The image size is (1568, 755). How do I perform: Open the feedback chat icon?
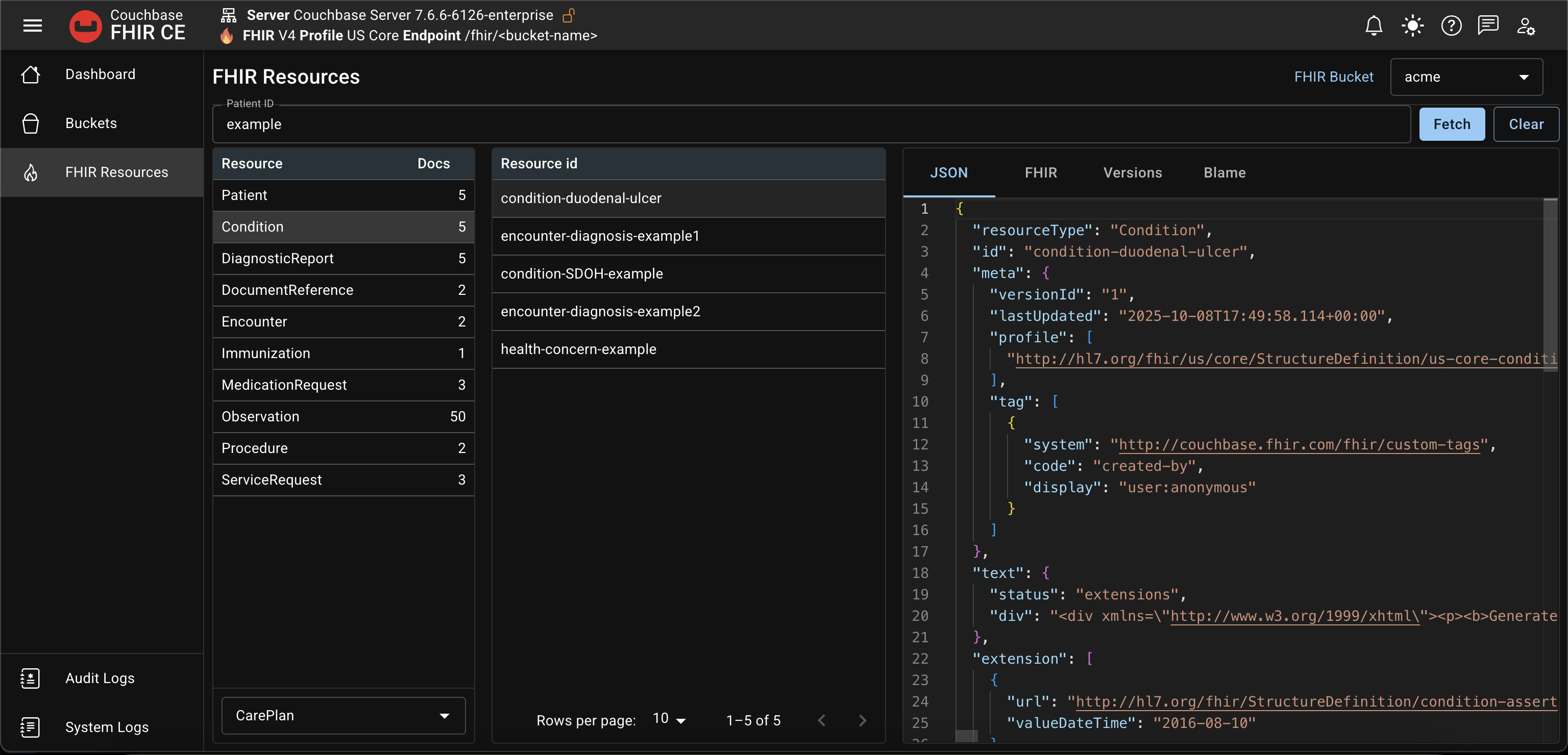(1488, 26)
